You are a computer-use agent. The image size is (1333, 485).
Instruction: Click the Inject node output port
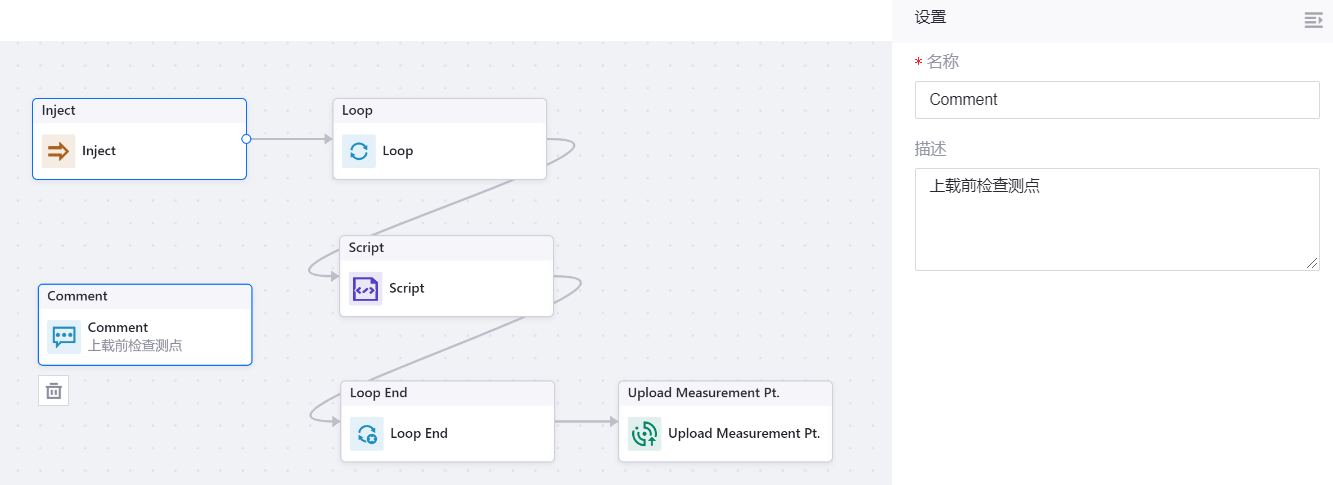click(246, 139)
